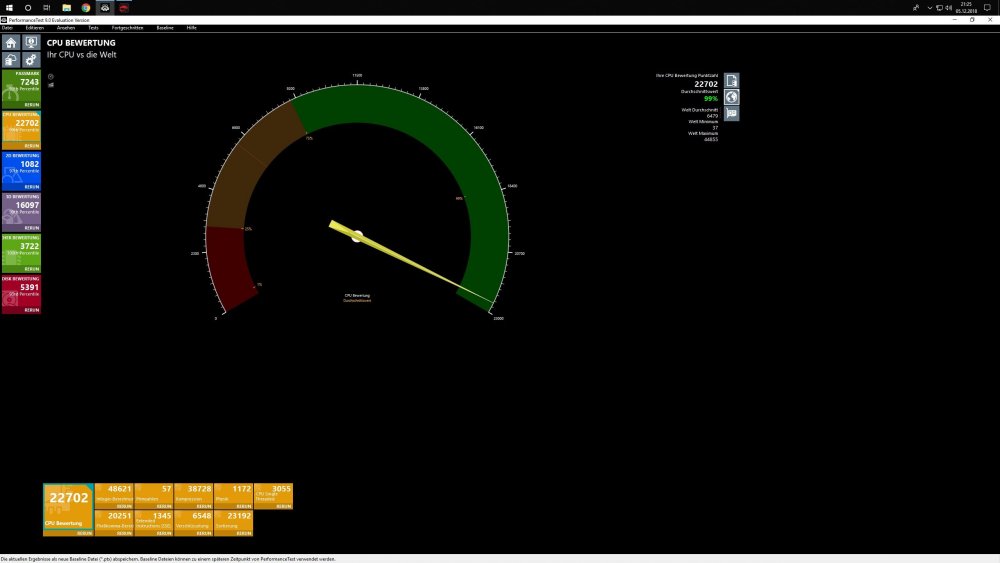
Task: Open the Fortgeschritten menu
Action: [128, 28]
